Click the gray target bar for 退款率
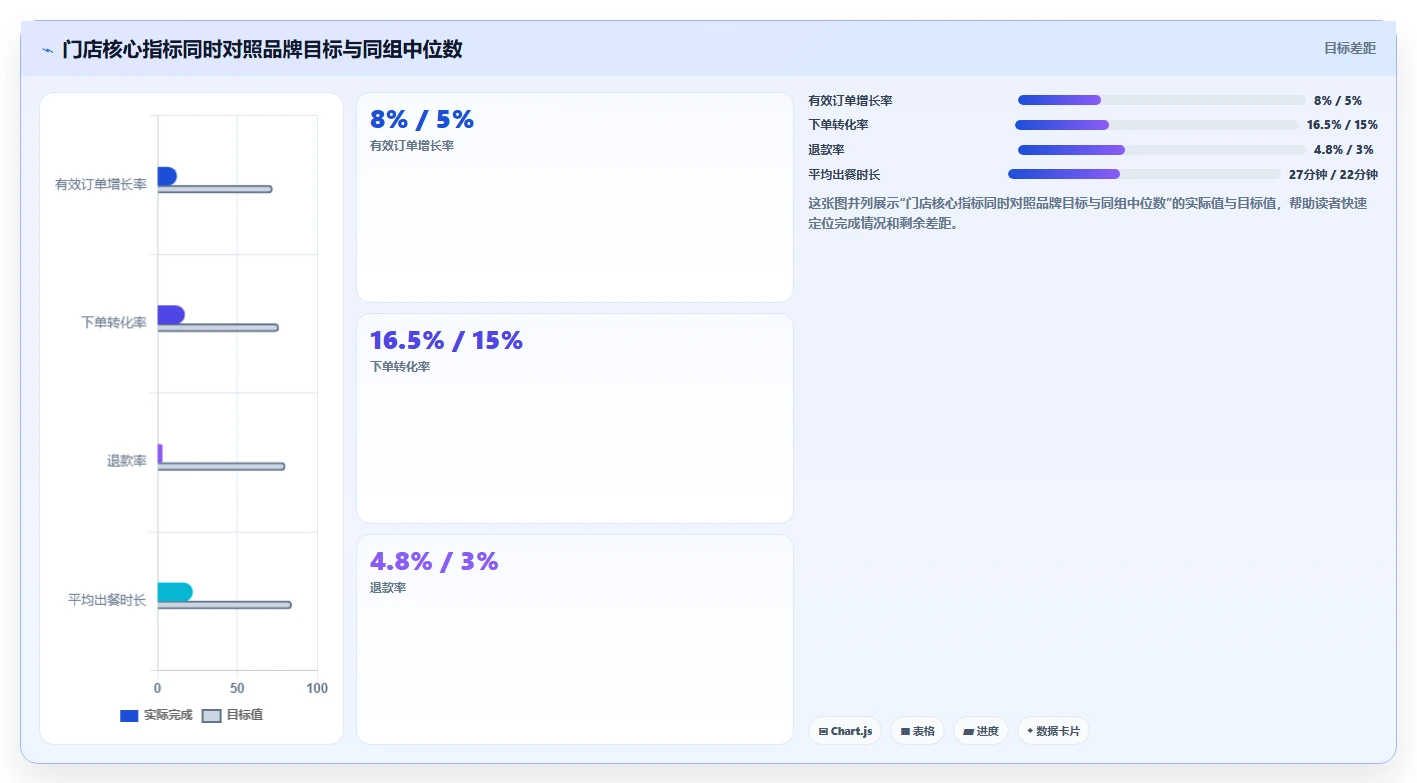This screenshot has height=783, width=1417. (x=221, y=466)
